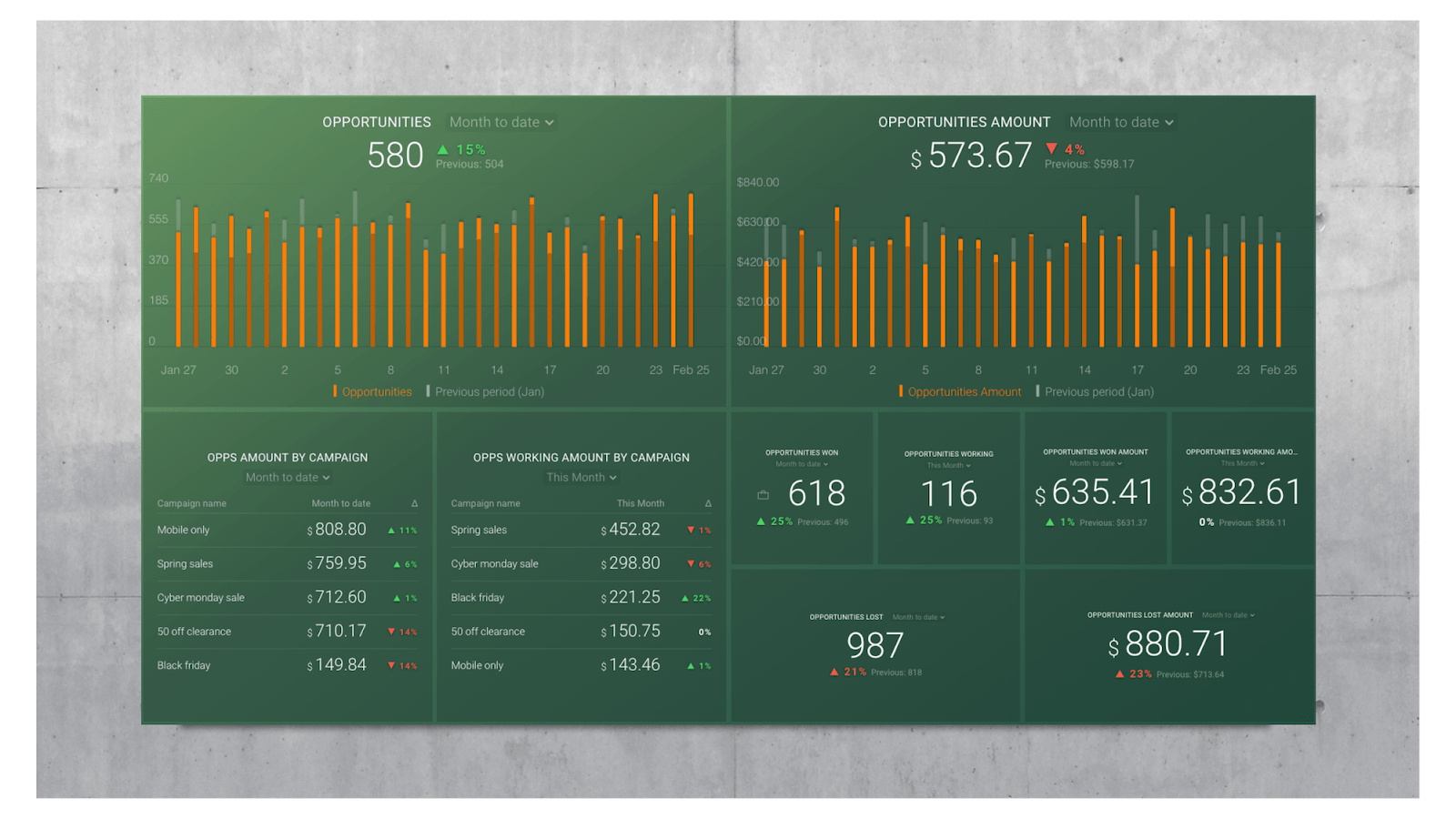The image size is (1456, 819).
Task: Click the OPPS WORKING AMOUNT BY CAMPAIGN title
Action: (581, 458)
